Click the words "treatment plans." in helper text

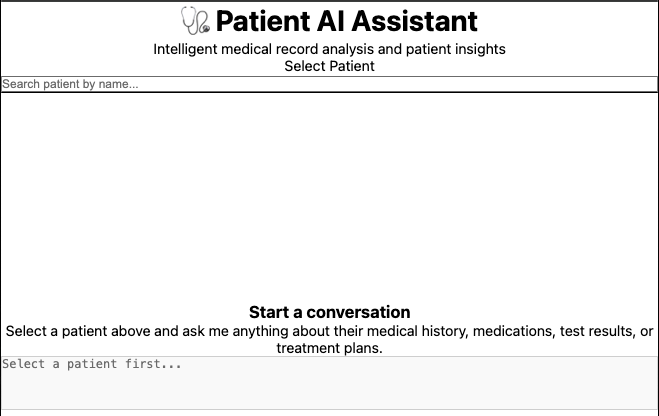tap(329, 349)
